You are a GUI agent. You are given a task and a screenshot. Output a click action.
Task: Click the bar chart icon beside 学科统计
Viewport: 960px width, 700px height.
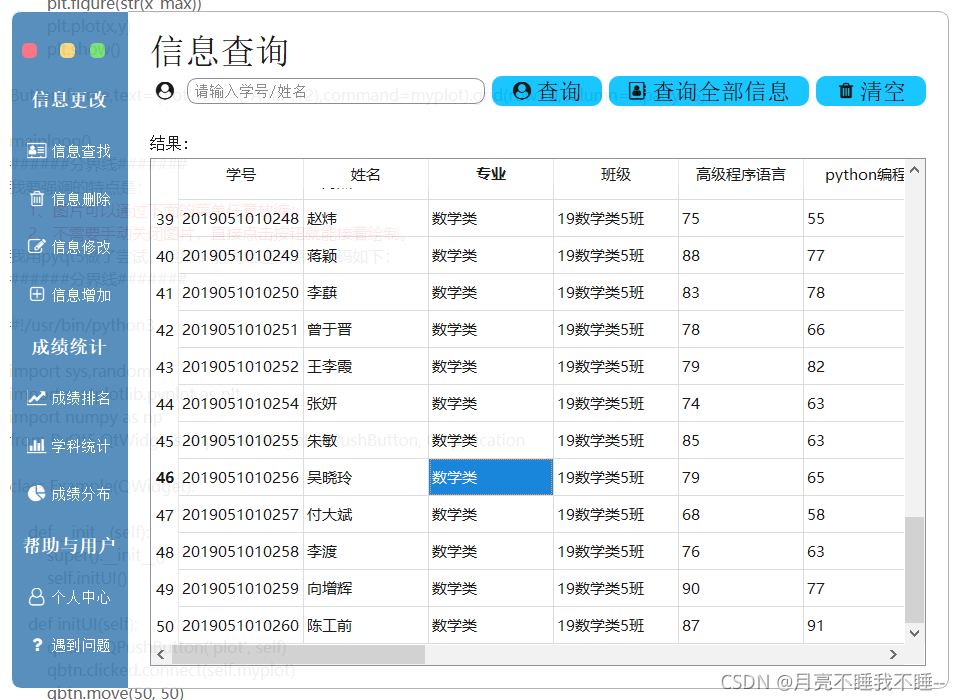point(37,446)
